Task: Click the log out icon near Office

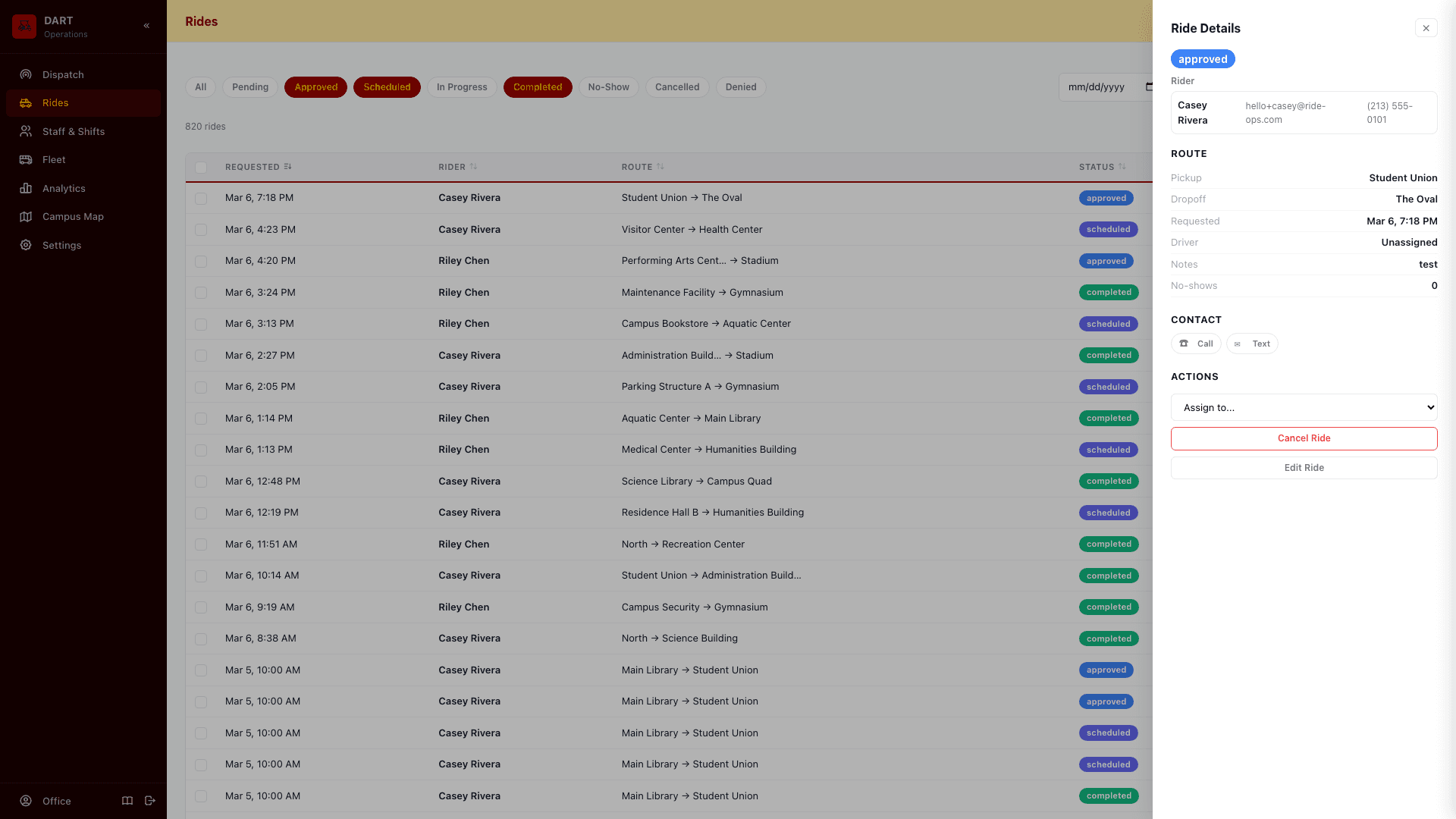Action: coord(149,801)
